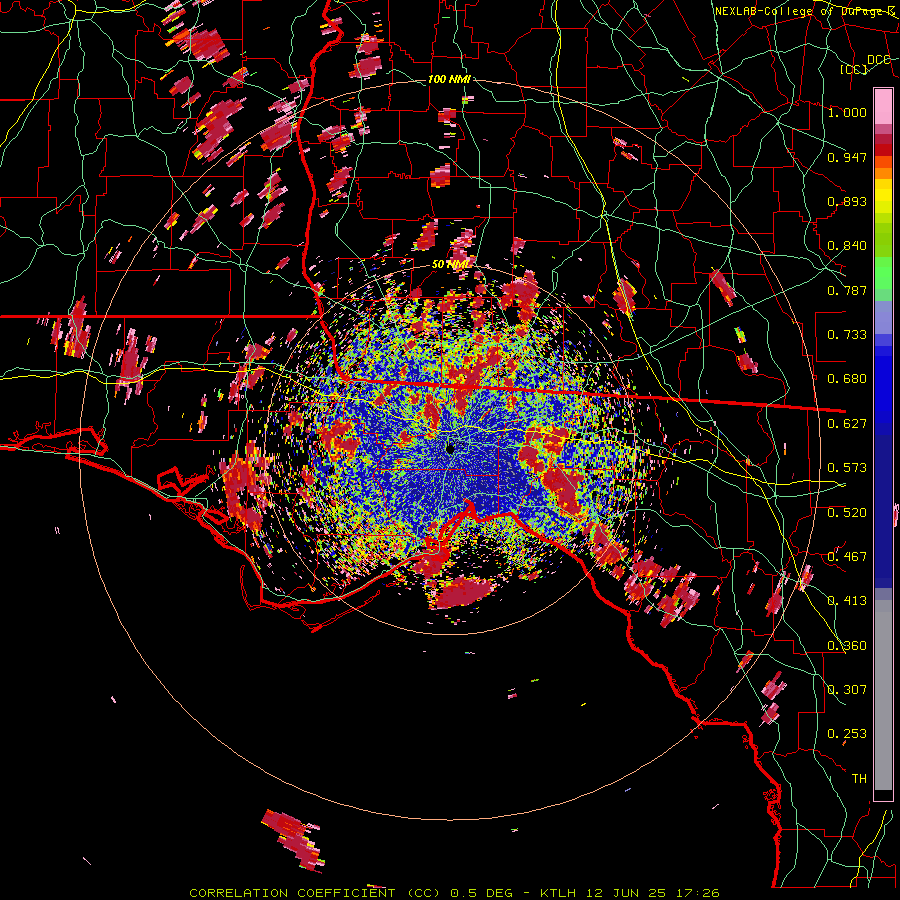Click the 0.467 color scale value
Image resolution: width=900 pixels, height=900 pixels.
(847, 557)
